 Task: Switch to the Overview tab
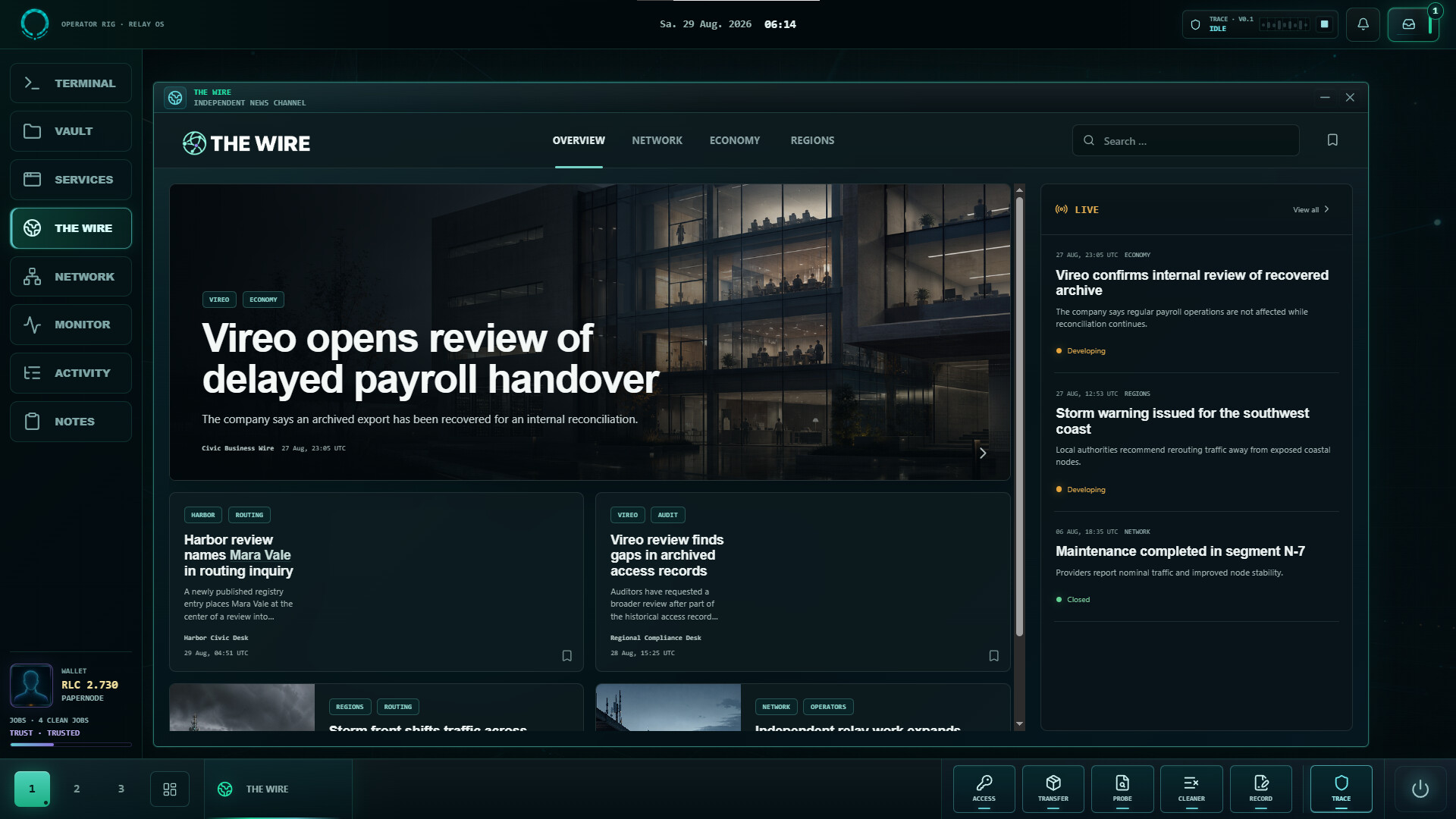pos(579,140)
